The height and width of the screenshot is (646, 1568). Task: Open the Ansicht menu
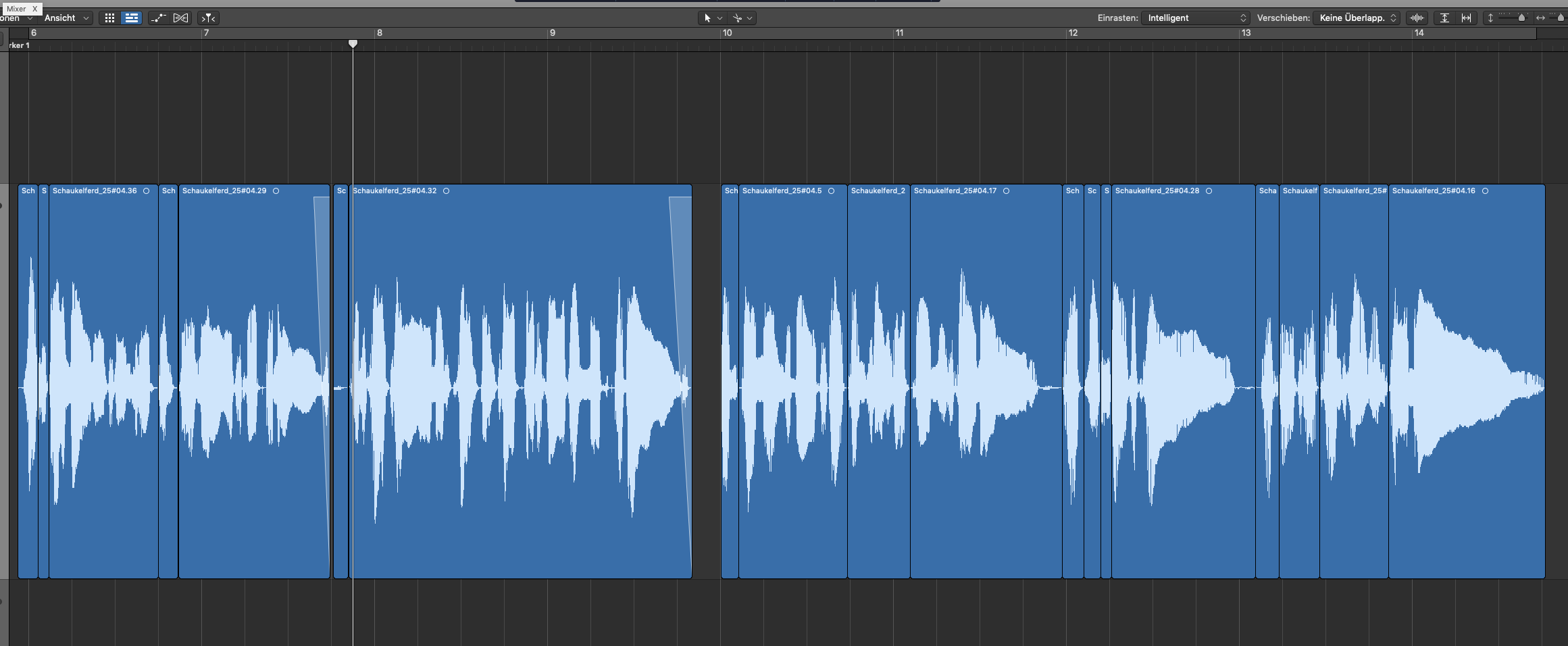pyautogui.click(x=66, y=18)
